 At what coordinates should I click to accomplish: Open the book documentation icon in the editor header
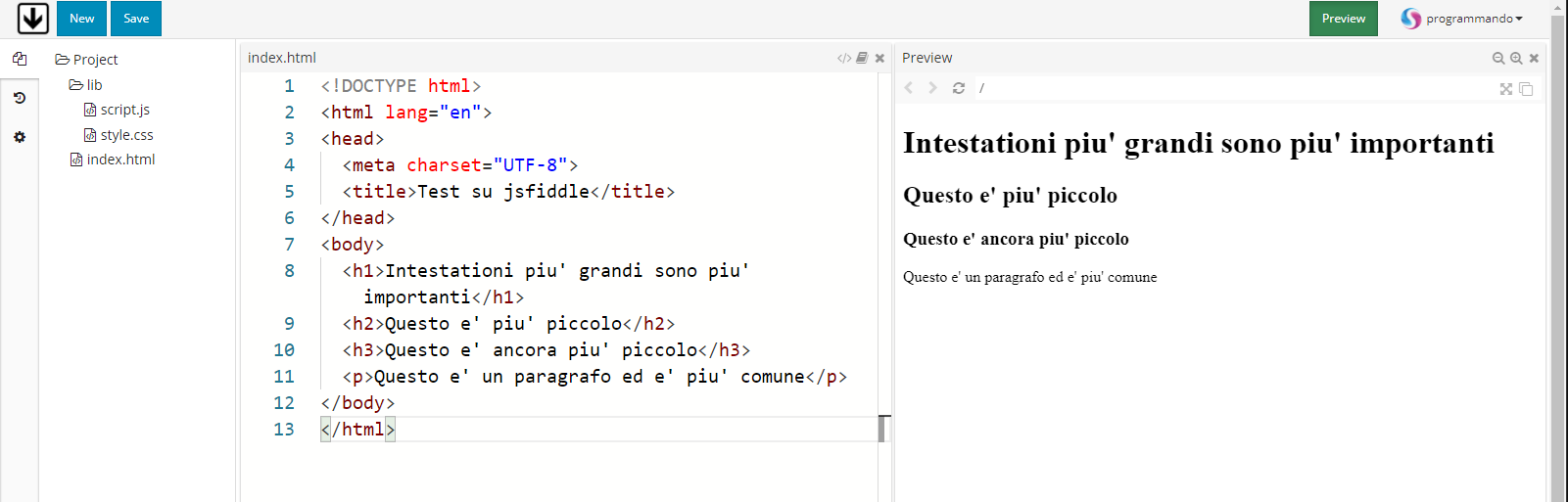[862, 58]
